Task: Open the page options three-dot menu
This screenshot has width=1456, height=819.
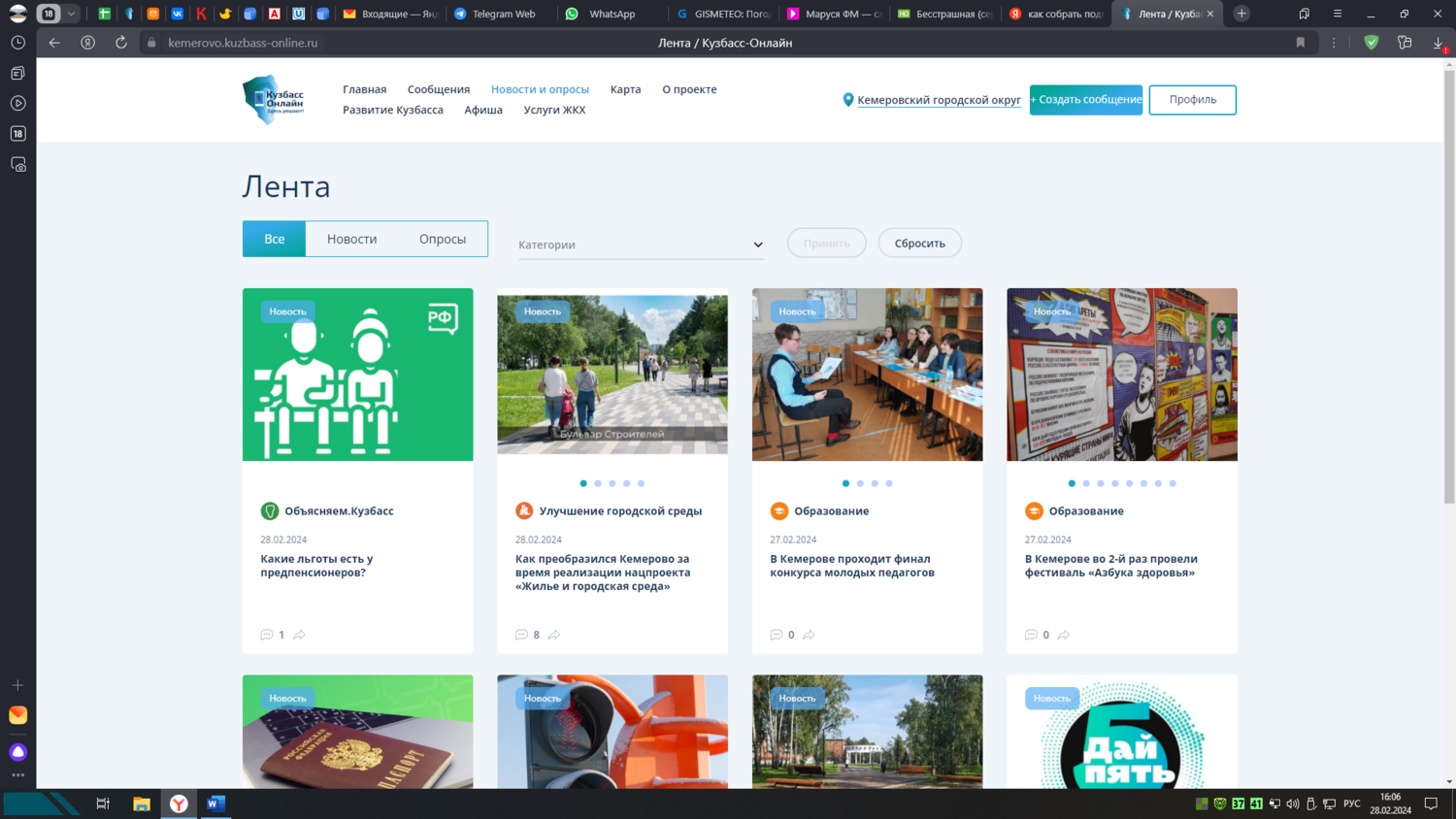Action: point(1334,43)
